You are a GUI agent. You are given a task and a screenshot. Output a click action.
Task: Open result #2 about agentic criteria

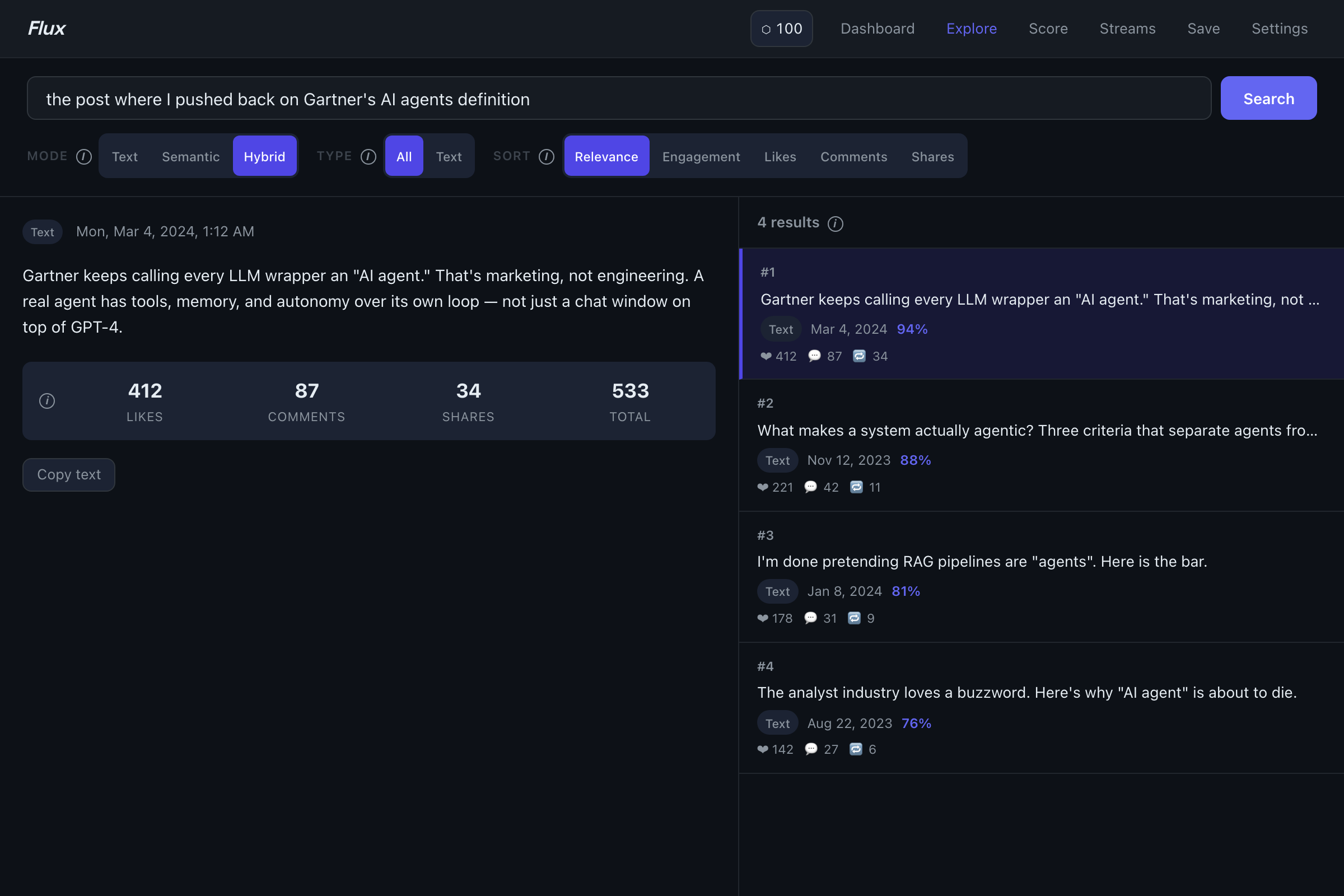coord(1041,445)
